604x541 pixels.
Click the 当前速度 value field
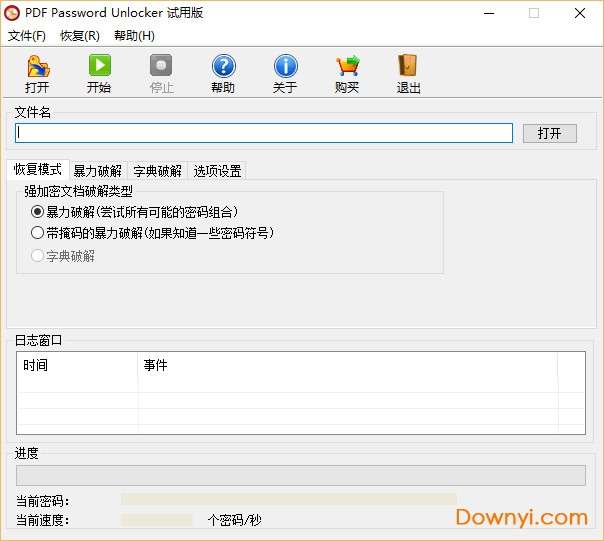coord(156,520)
